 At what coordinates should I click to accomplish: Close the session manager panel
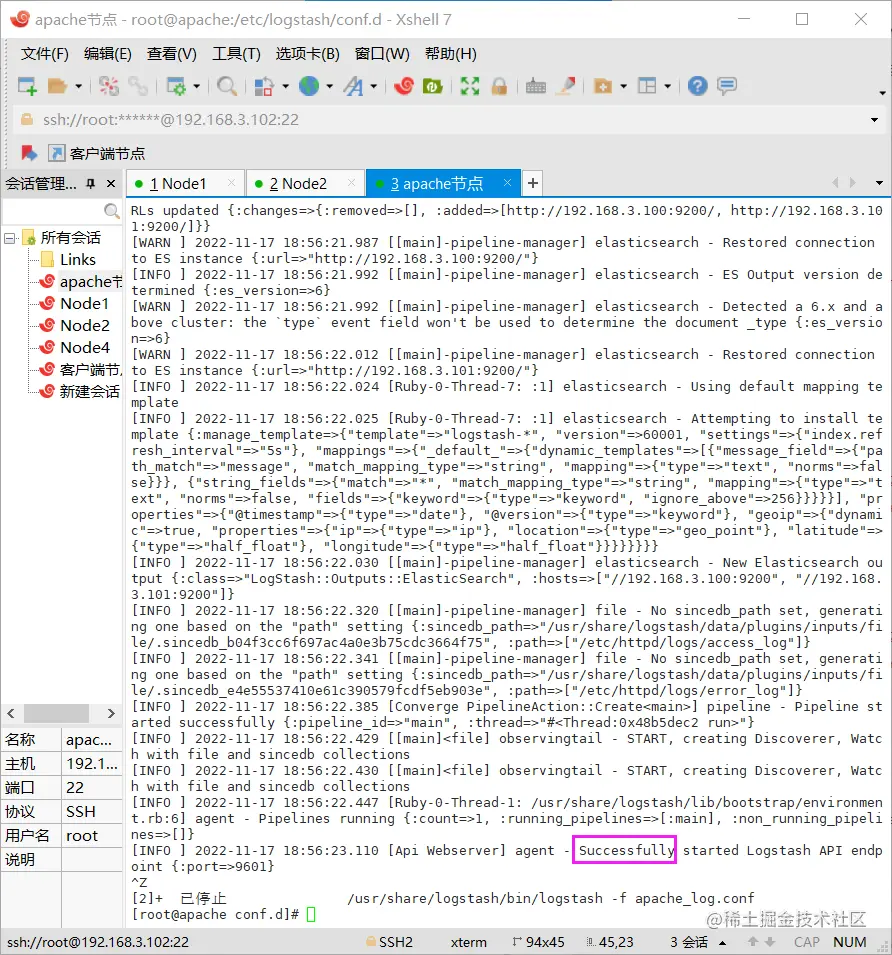click(x=111, y=183)
